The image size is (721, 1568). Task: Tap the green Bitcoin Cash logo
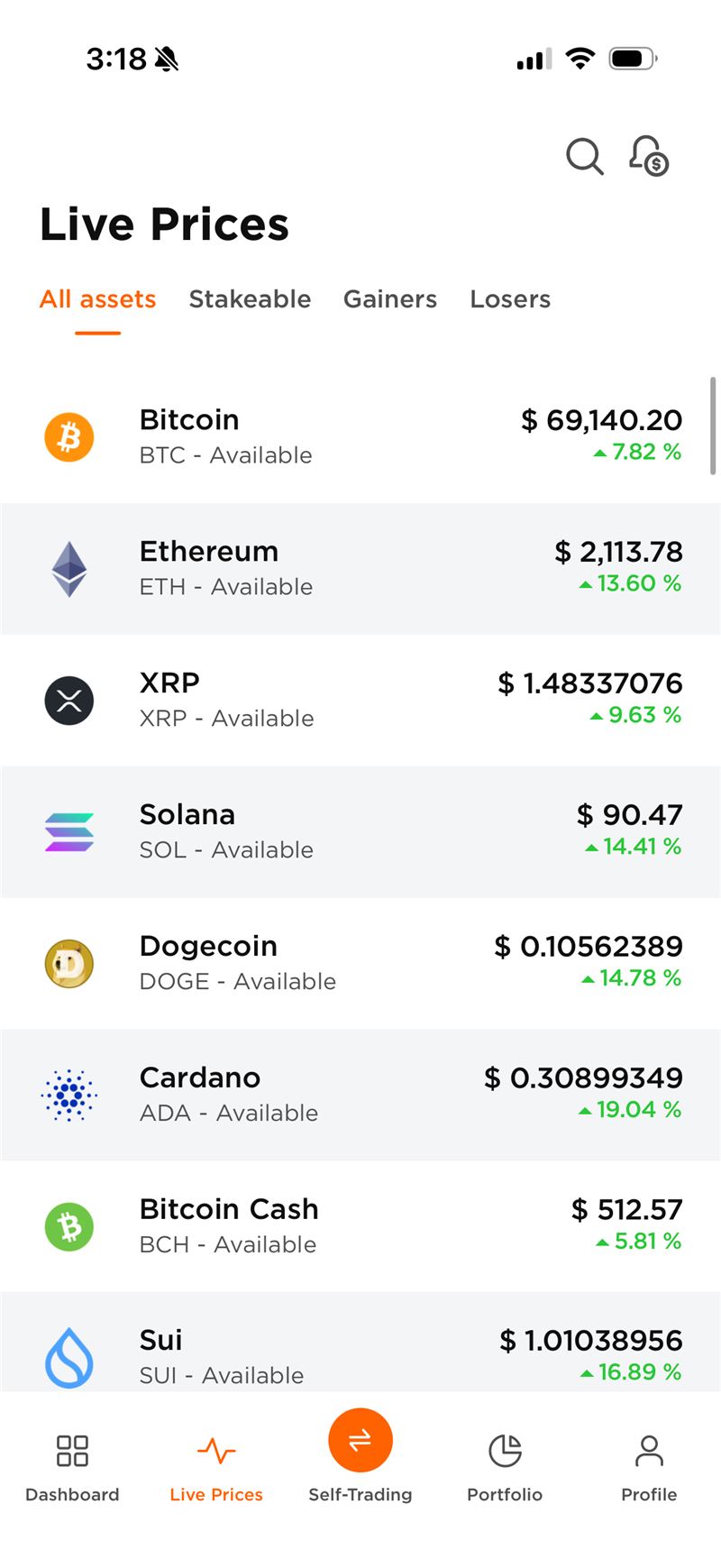pos(69,1227)
